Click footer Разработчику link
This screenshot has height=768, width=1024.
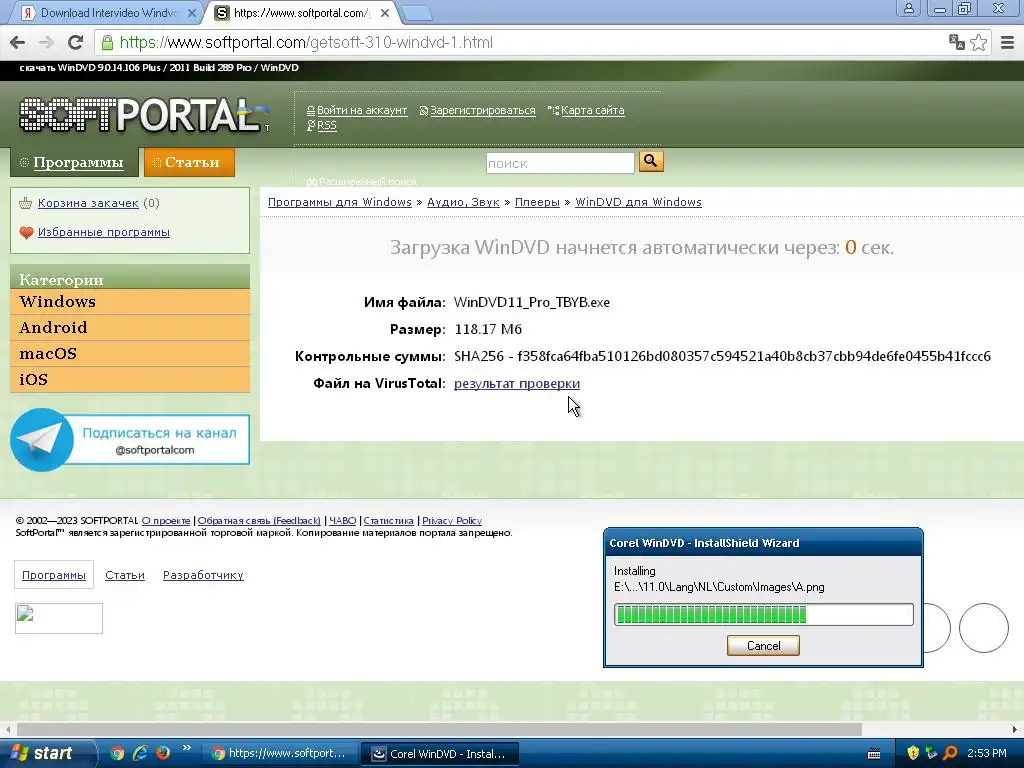pos(203,575)
